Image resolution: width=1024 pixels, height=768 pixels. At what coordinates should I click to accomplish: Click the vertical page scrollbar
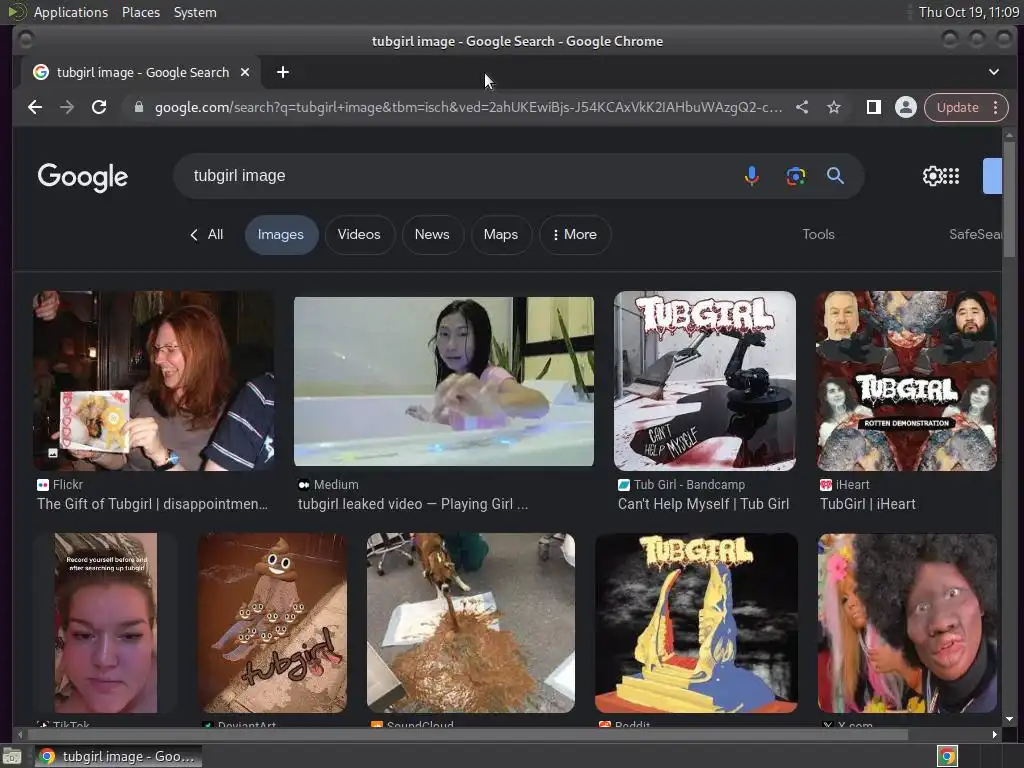click(1010, 199)
